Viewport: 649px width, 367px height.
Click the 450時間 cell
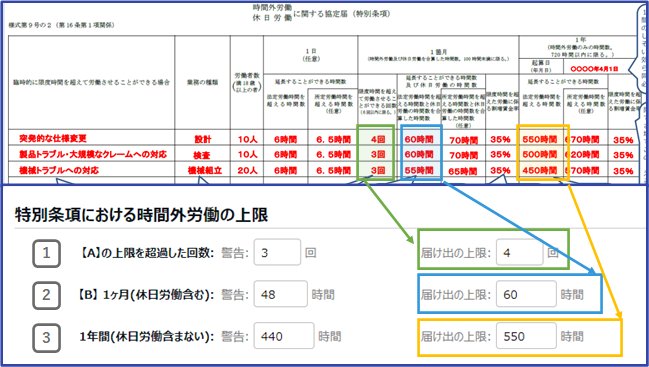539,170
